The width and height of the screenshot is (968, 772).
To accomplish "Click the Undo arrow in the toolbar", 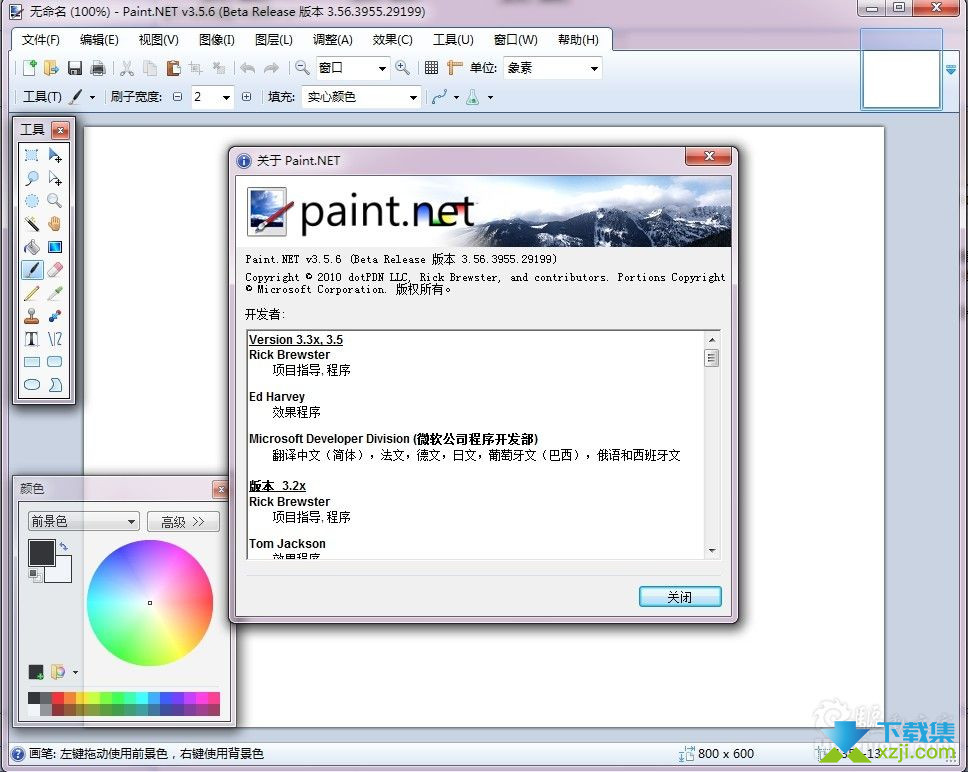I will 248,68.
